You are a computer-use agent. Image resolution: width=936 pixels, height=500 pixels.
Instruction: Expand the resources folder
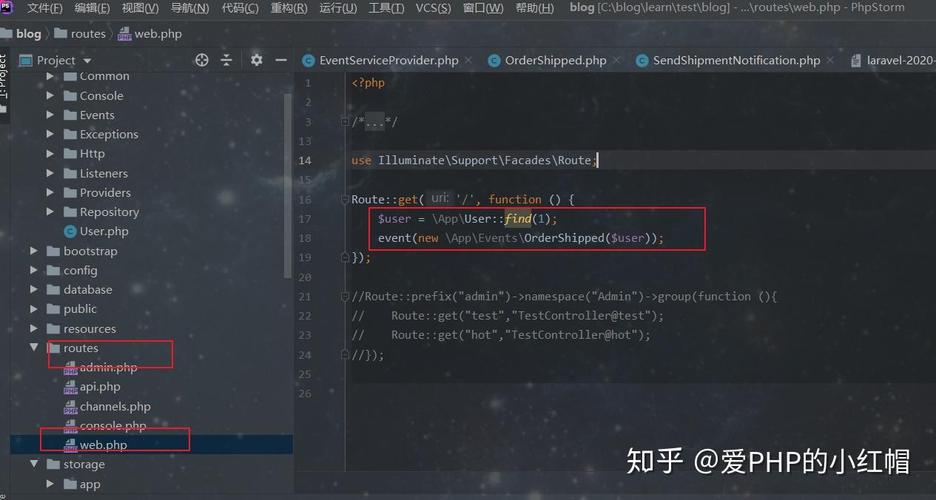coord(34,329)
